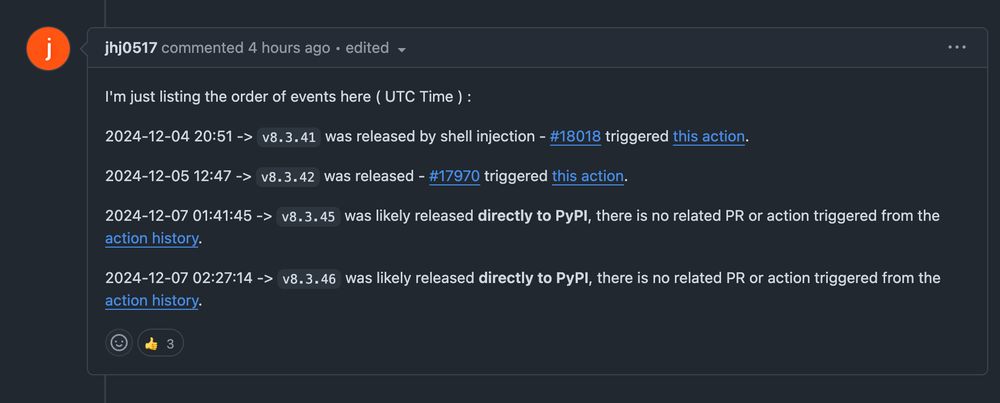This screenshot has height=403, width=1000.
Task: Open pull request #17970
Action: pyautogui.click(x=454, y=177)
